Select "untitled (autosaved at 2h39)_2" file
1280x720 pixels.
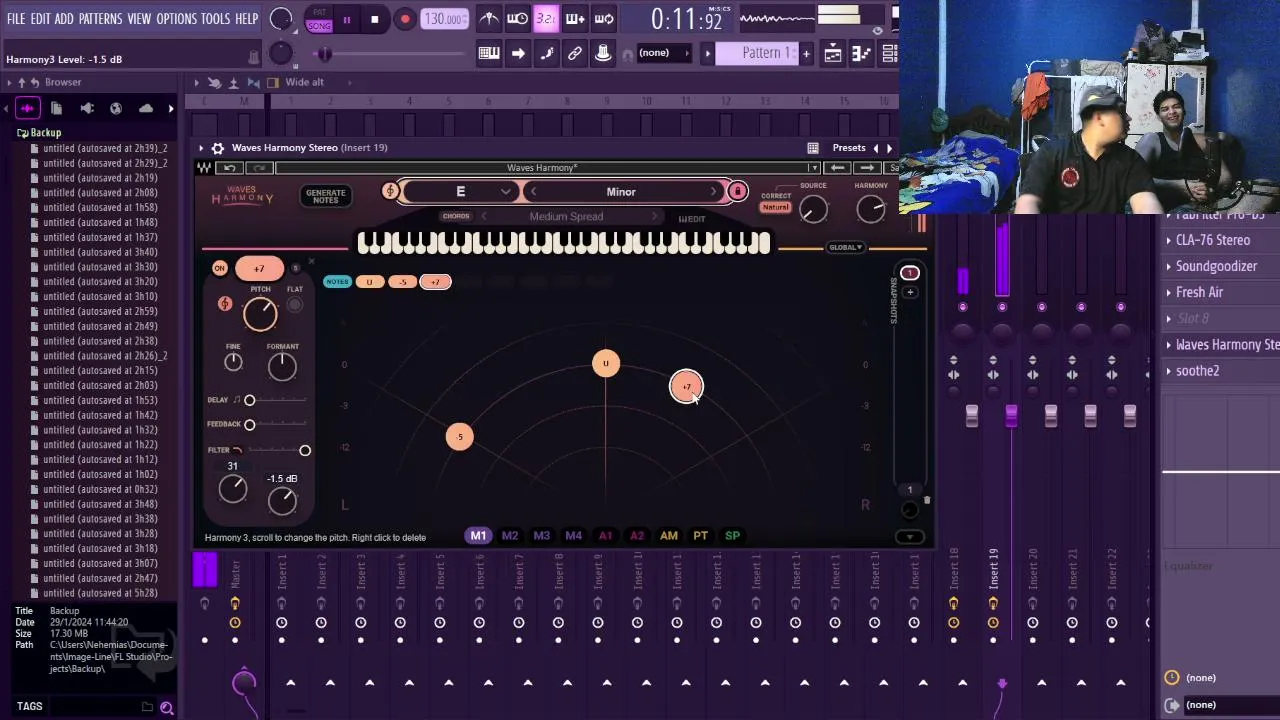coord(105,148)
